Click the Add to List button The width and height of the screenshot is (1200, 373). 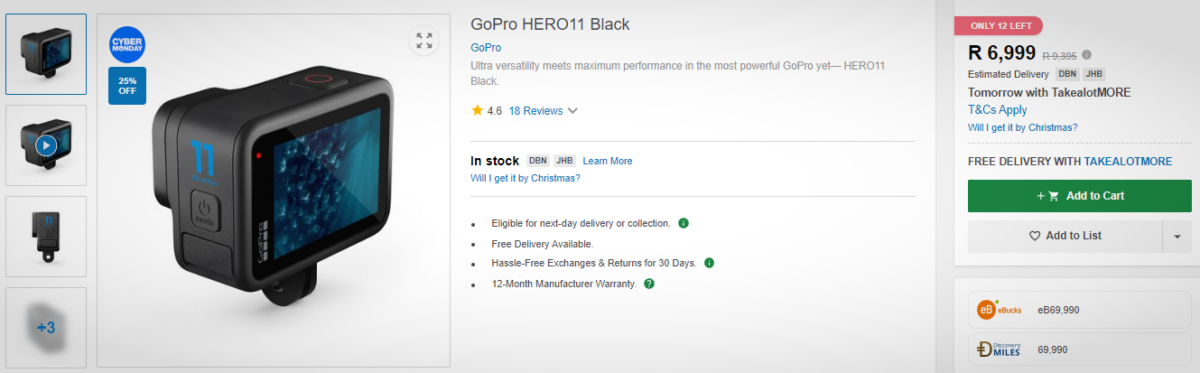click(1065, 236)
